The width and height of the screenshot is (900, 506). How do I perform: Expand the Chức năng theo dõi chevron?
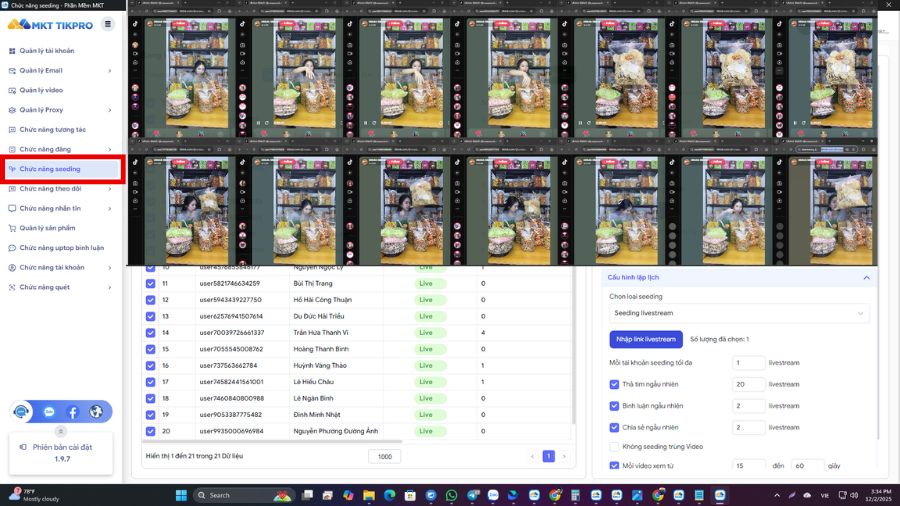[x=110, y=189]
